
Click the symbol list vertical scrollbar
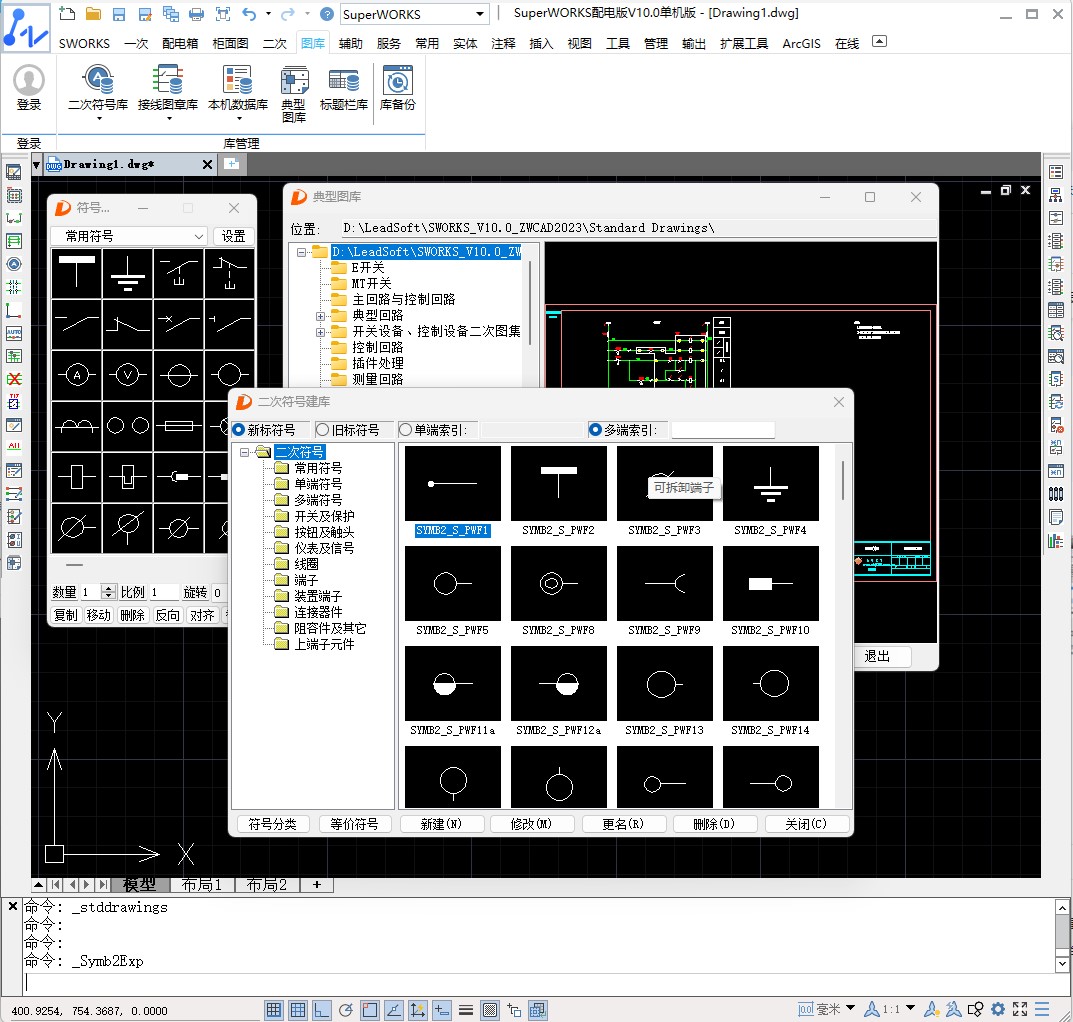pyautogui.click(x=844, y=480)
